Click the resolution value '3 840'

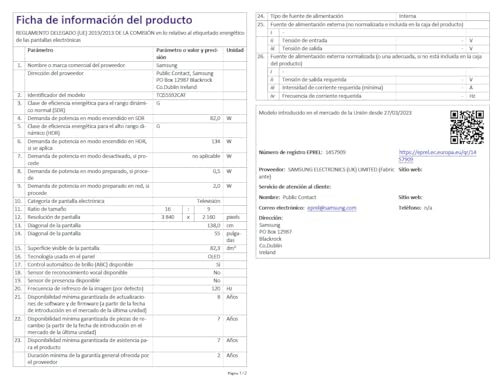[168, 217]
